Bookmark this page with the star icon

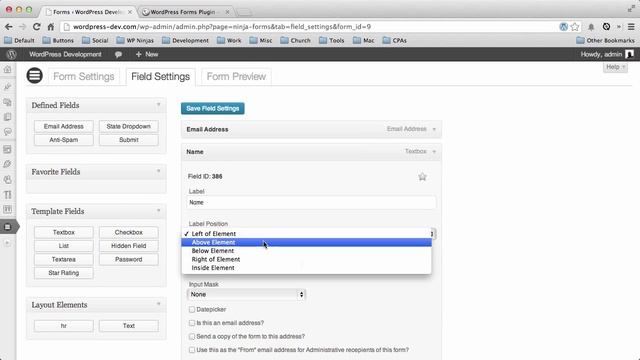click(x=575, y=27)
